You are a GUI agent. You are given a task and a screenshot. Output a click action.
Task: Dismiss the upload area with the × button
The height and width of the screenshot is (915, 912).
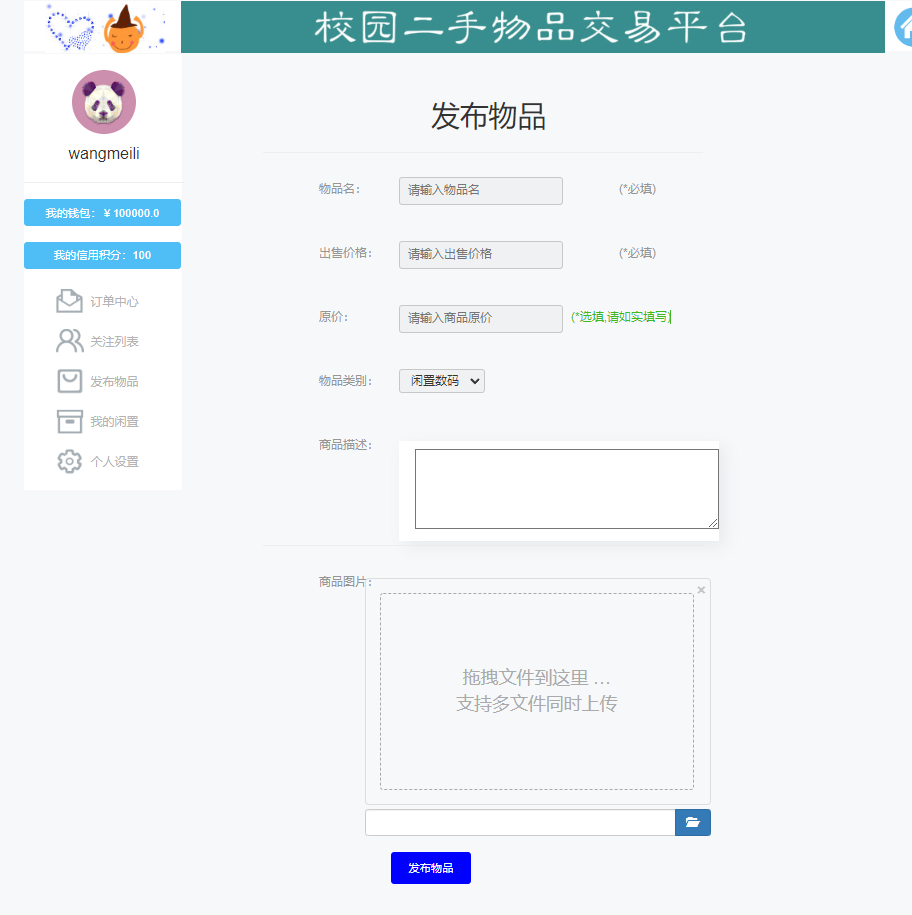701,589
